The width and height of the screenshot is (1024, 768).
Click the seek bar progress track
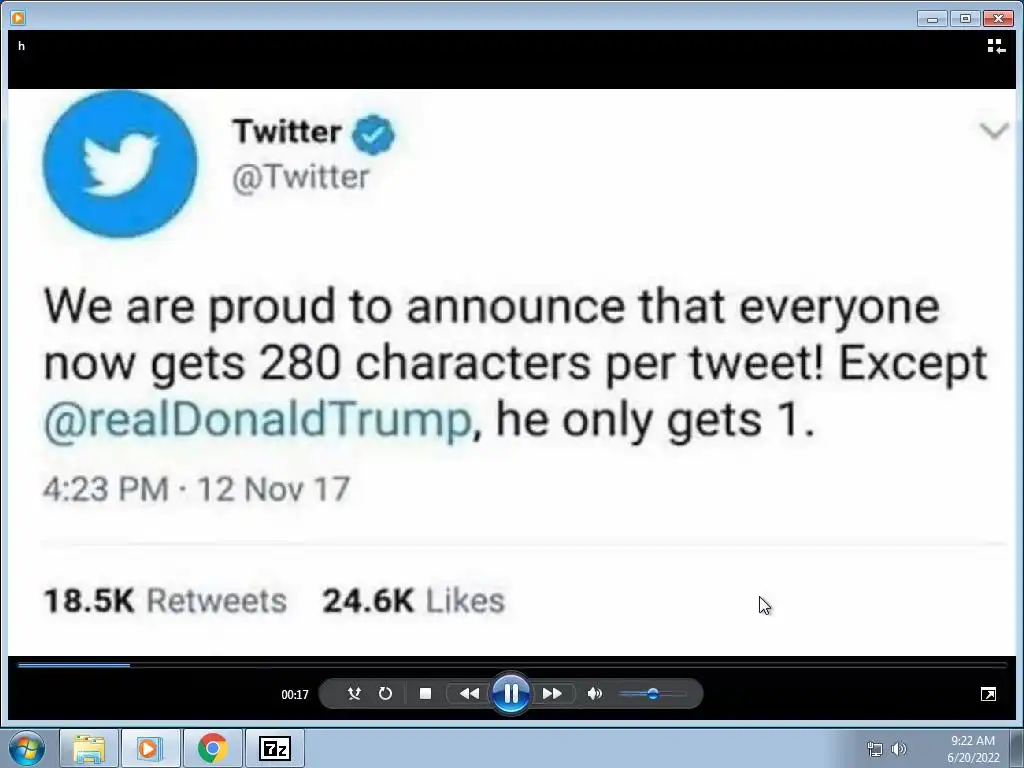(x=512, y=665)
